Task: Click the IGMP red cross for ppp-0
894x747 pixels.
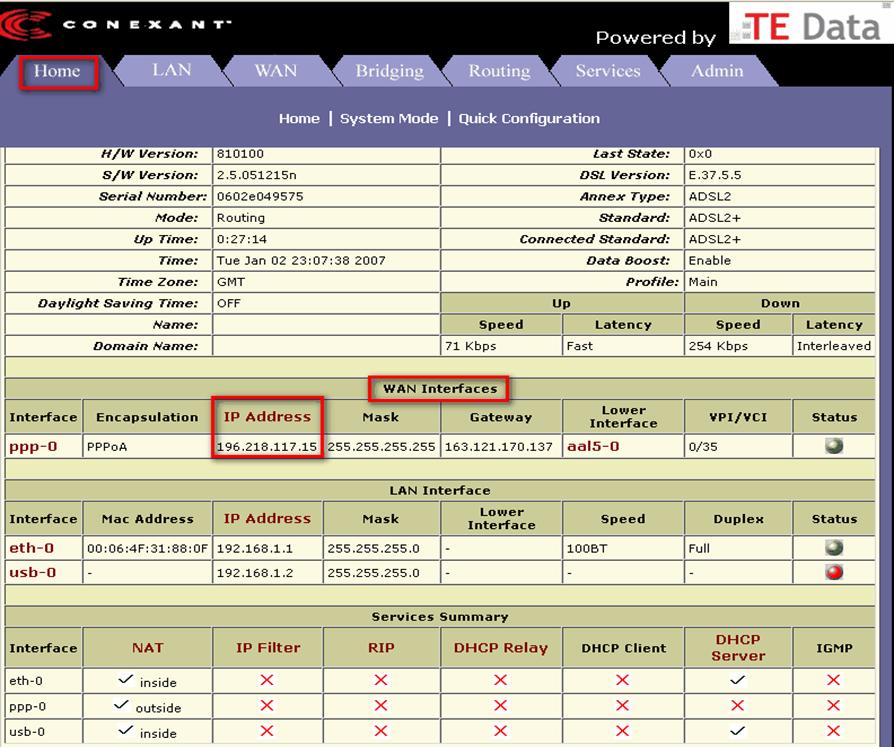Action: 833,706
